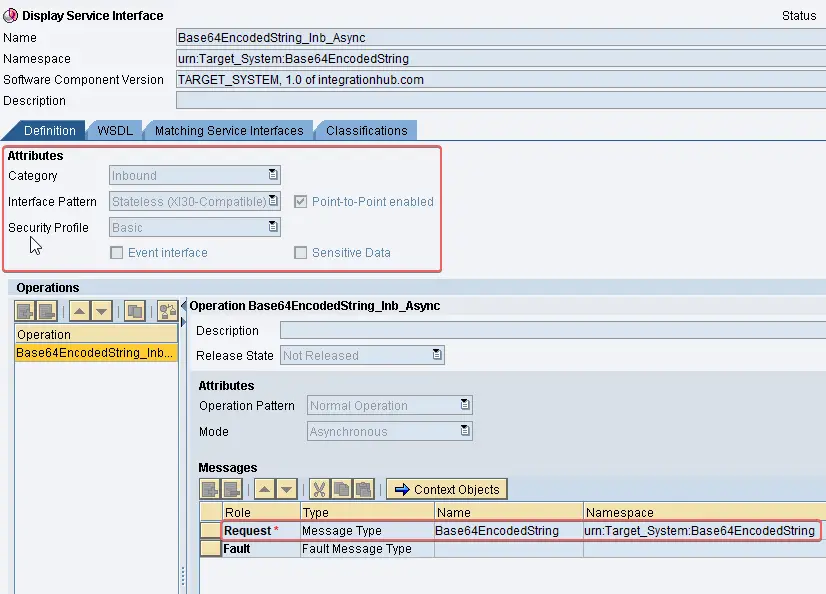Click the insert operation icon in Operations toolbar
The width and height of the screenshot is (826, 594).
coord(25,311)
